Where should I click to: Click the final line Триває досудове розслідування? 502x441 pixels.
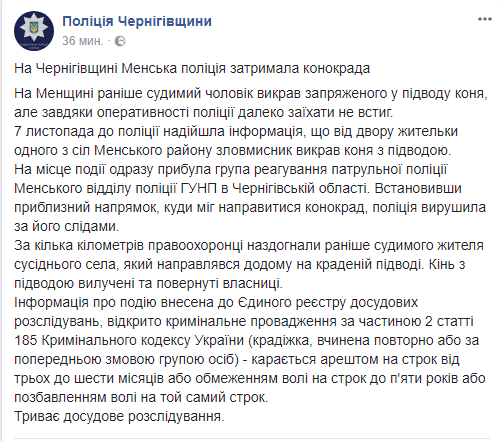click(119, 417)
